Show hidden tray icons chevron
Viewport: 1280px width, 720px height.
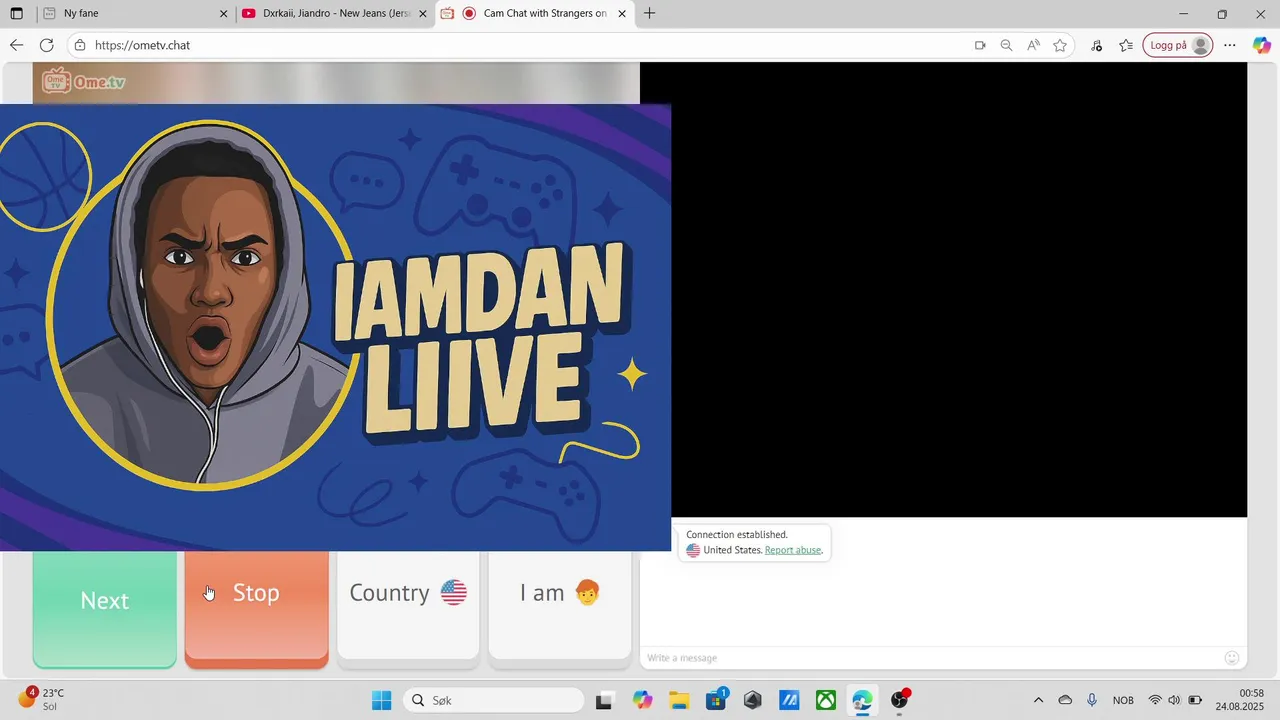tap(1038, 700)
